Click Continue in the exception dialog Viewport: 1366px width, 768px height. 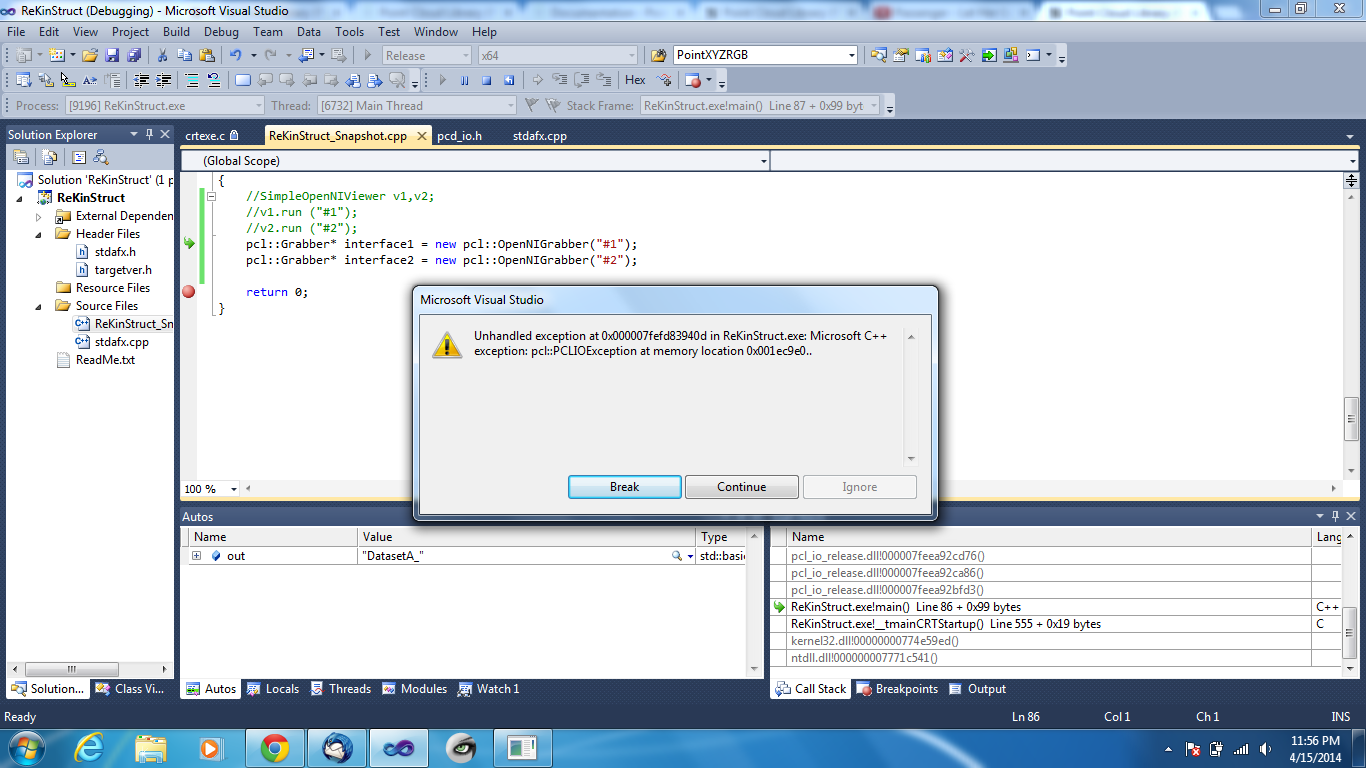(741, 487)
